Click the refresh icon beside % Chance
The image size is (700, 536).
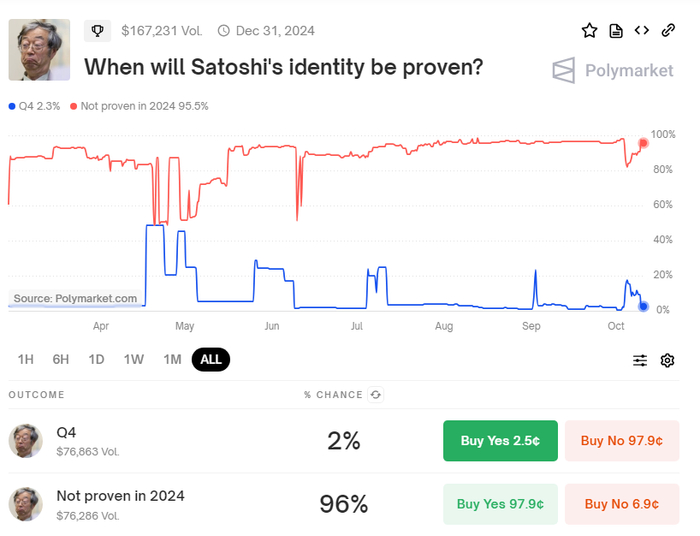[375, 395]
